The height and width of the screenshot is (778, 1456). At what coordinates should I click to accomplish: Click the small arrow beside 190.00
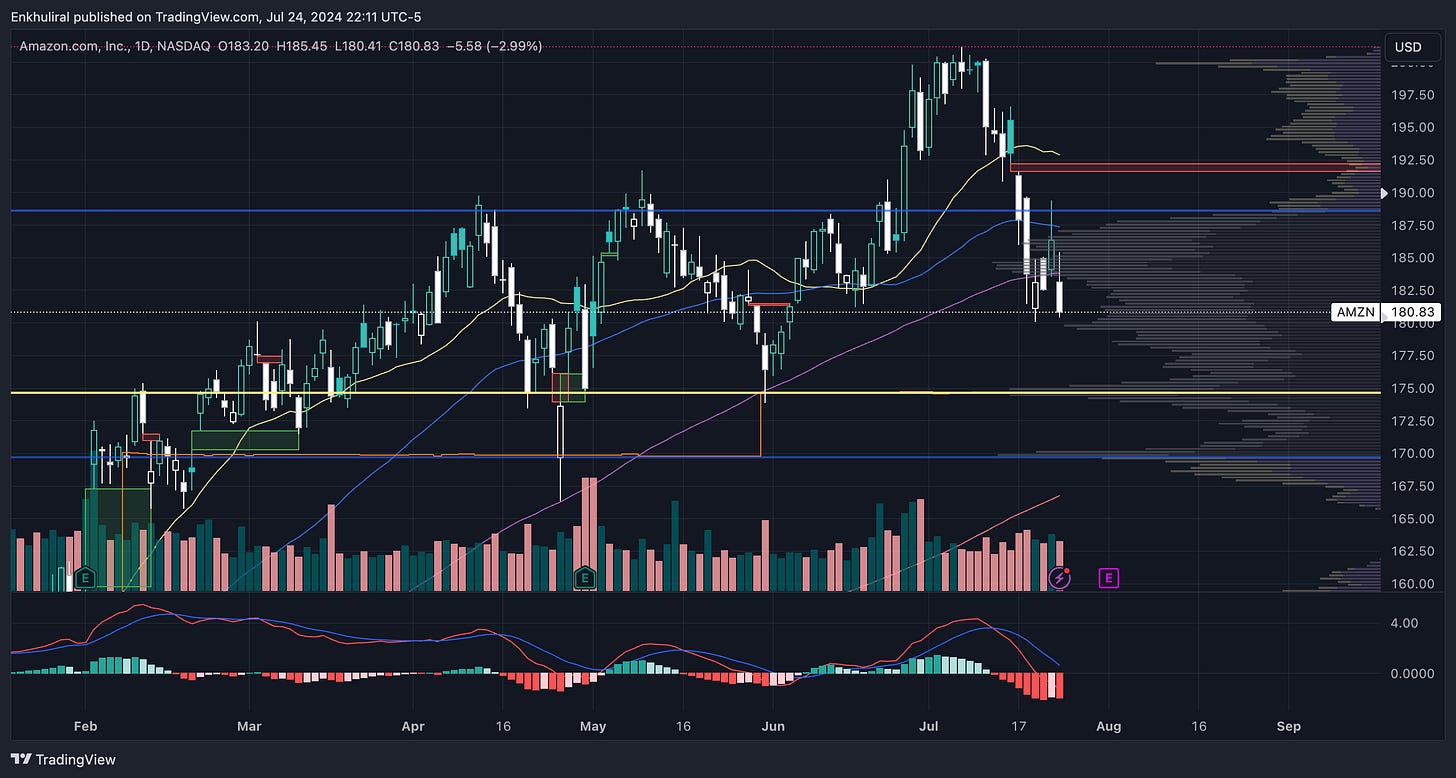point(1384,192)
